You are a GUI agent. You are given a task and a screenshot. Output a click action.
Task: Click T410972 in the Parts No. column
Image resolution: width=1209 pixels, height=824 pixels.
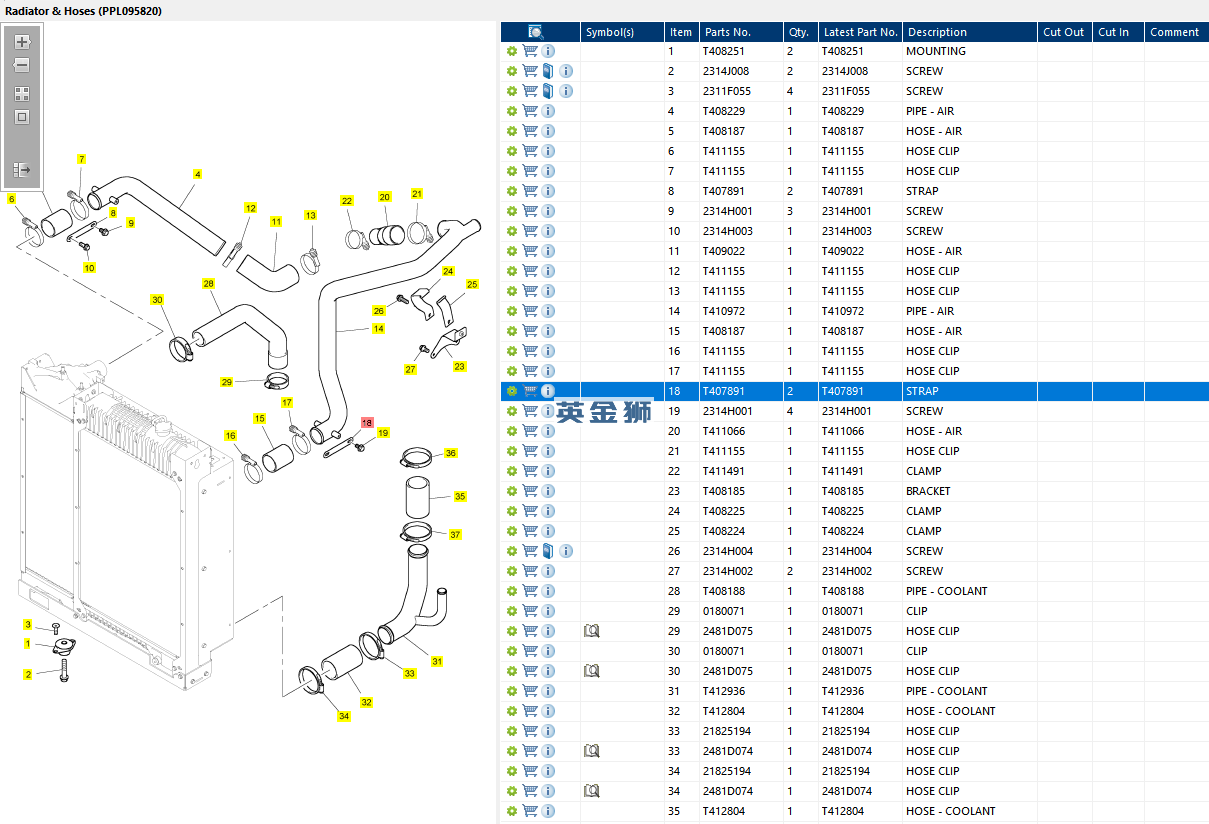724,311
